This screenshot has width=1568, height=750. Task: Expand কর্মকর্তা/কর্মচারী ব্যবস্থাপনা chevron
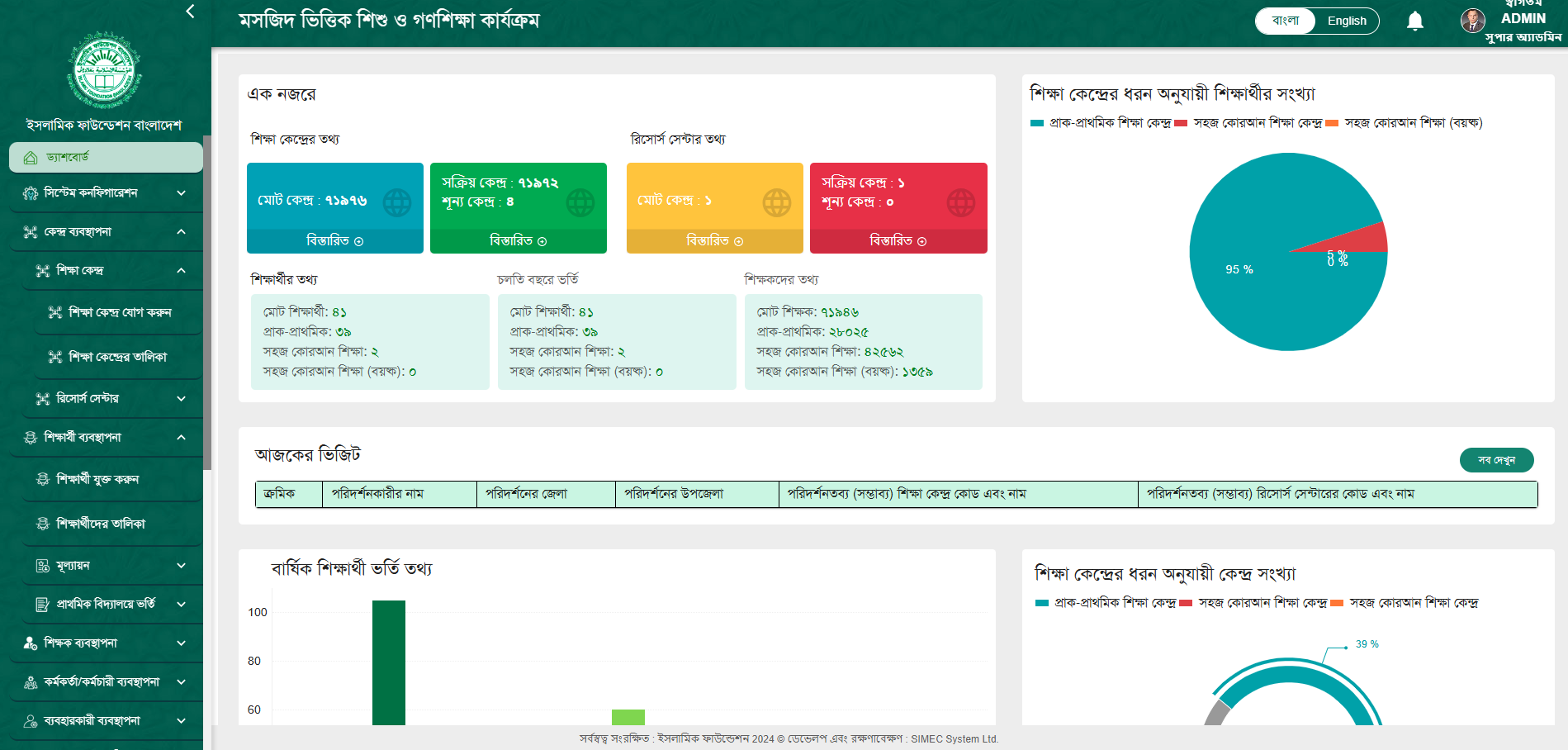coord(181,682)
